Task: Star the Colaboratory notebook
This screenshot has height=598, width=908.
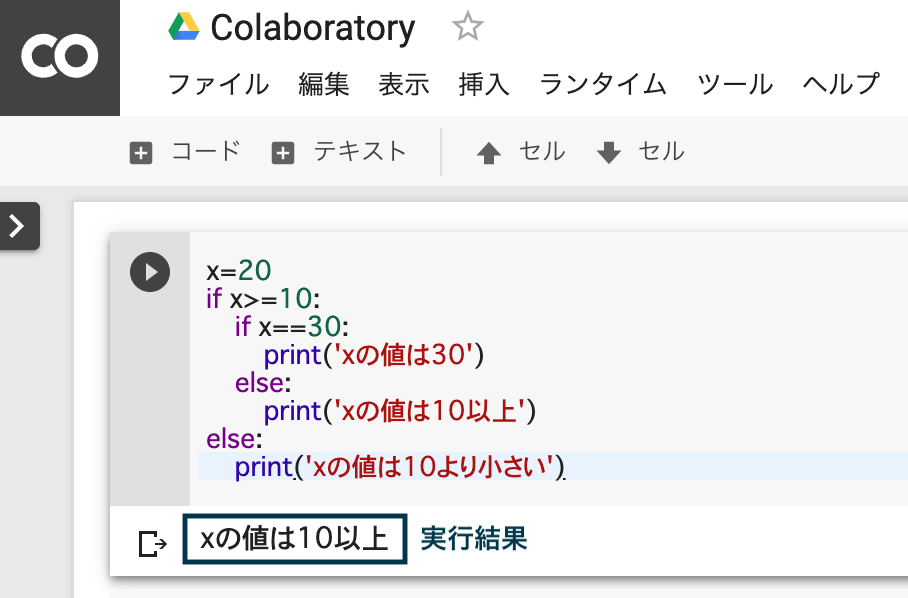Action: pyautogui.click(x=467, y=27)
